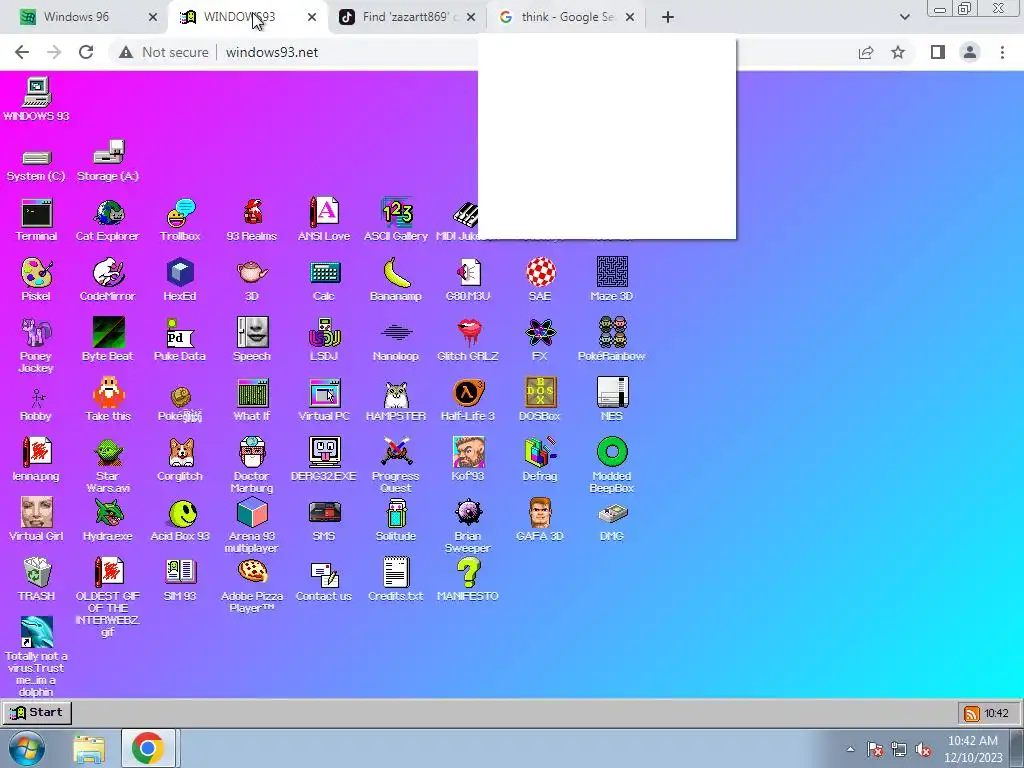Reload the windows93.net page
This screenshot has height=768, width=1024.
click(x=86, y=52)
